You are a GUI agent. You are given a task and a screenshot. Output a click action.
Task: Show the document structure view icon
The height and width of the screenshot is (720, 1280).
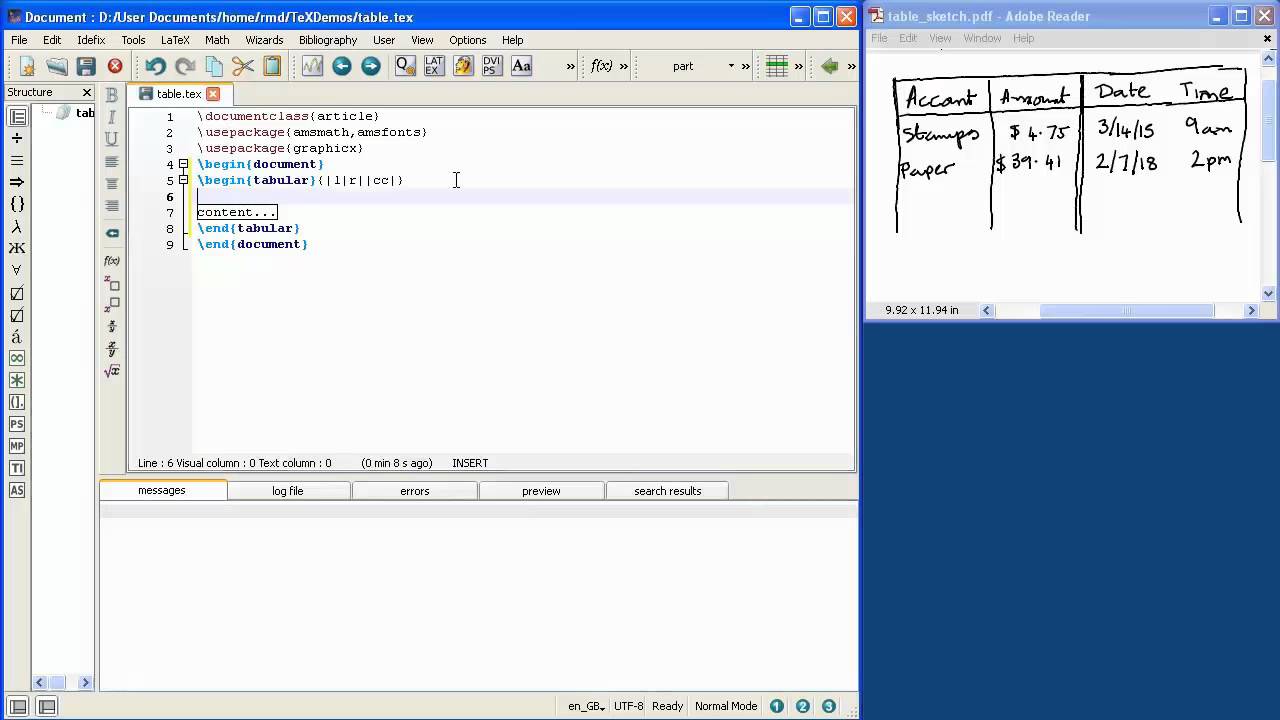17,116
